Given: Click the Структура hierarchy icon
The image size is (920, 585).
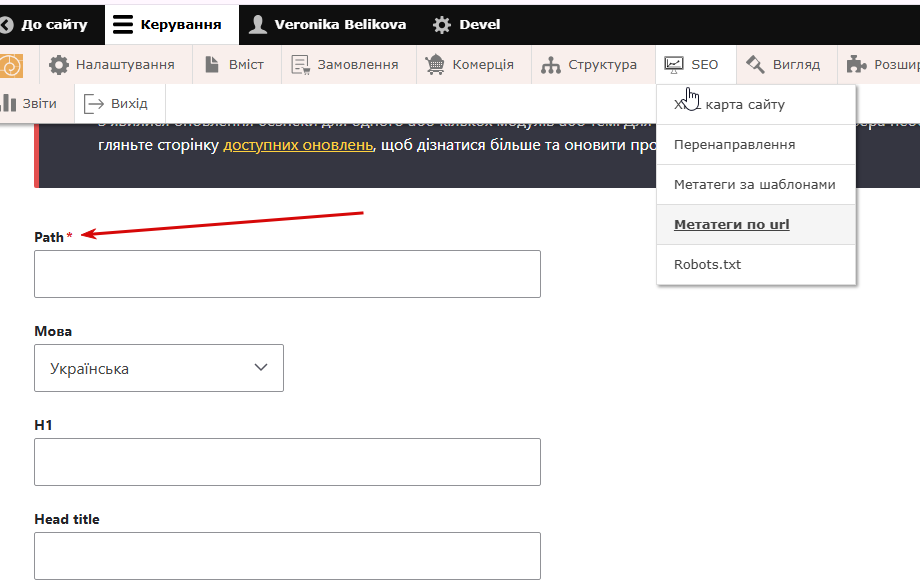Looking at the screenshot, I should [551, 65].
